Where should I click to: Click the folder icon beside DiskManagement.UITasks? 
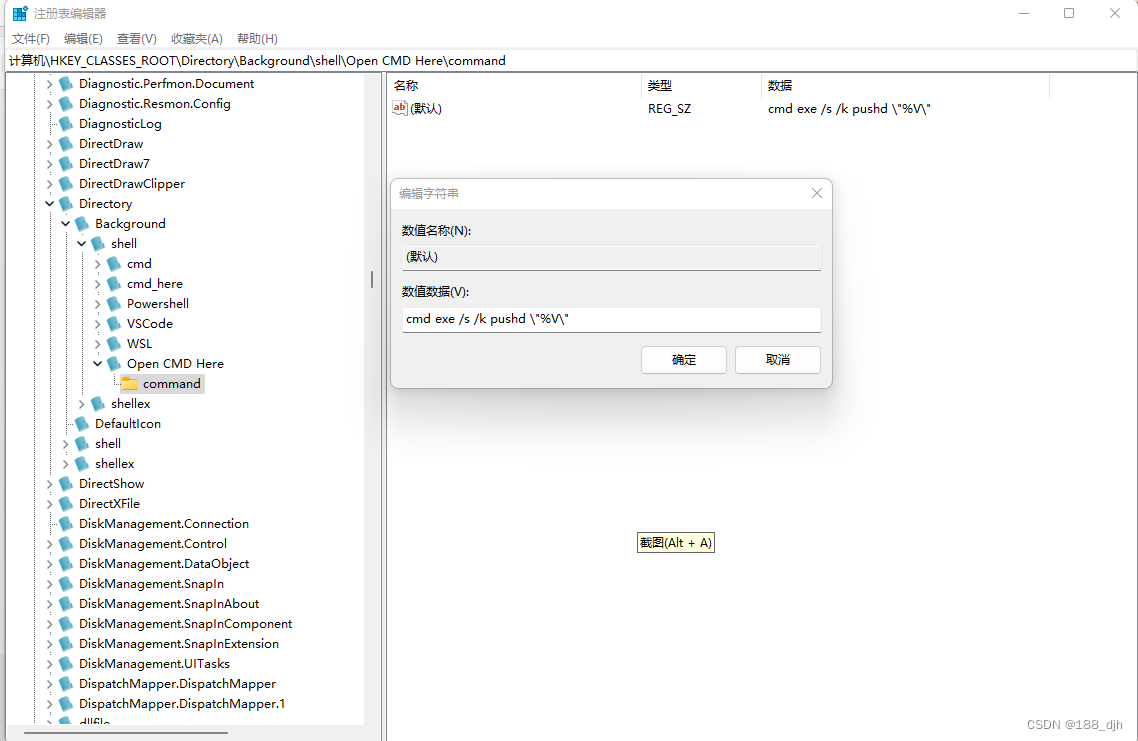coord(66,663)
